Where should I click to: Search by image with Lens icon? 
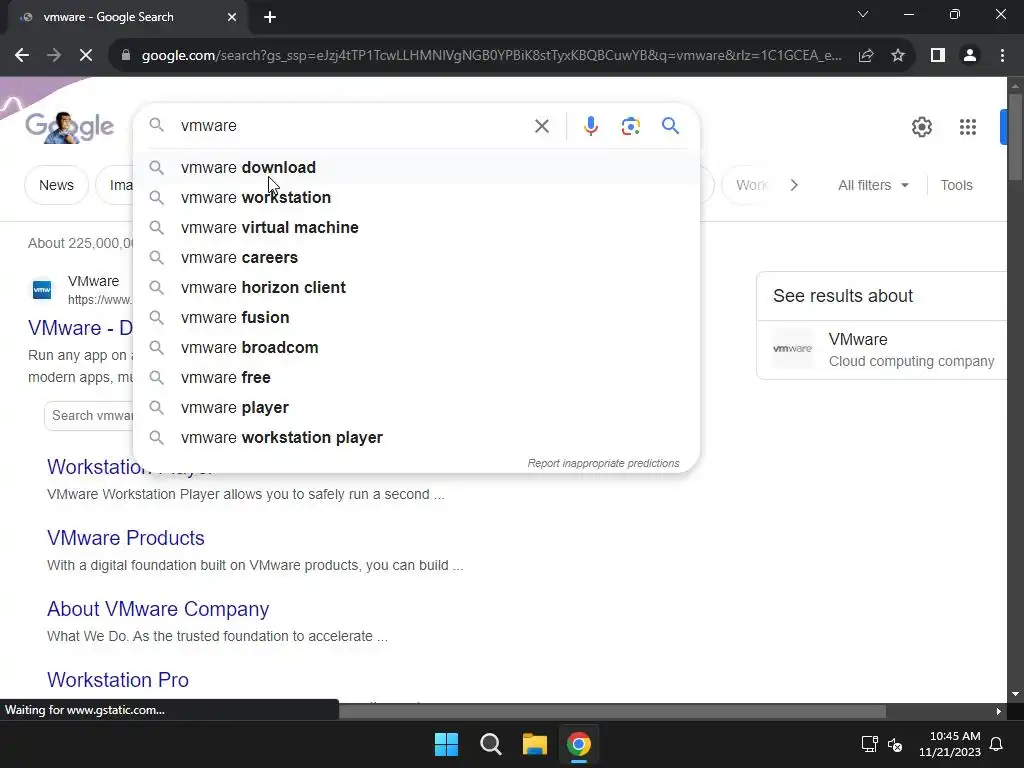coord(630,126)
